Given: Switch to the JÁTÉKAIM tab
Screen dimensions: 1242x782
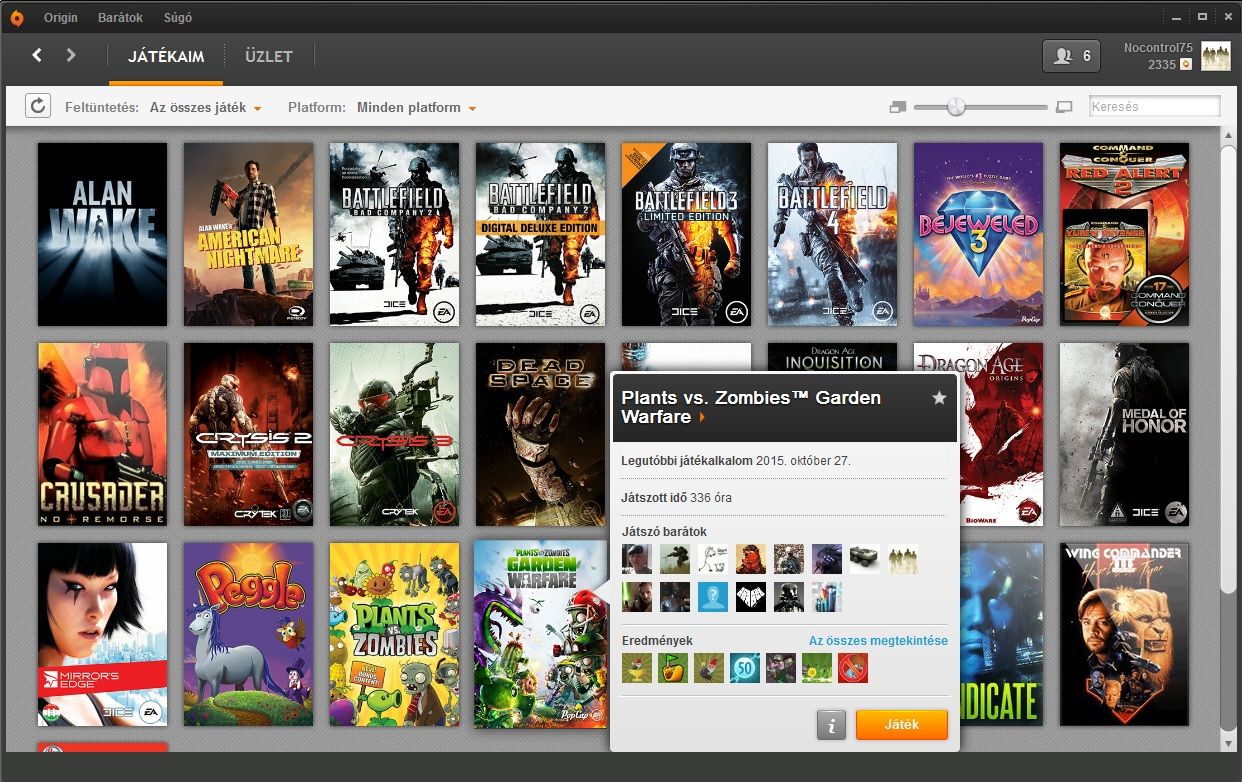Looking at the screenshot, I should pos(166,56).
